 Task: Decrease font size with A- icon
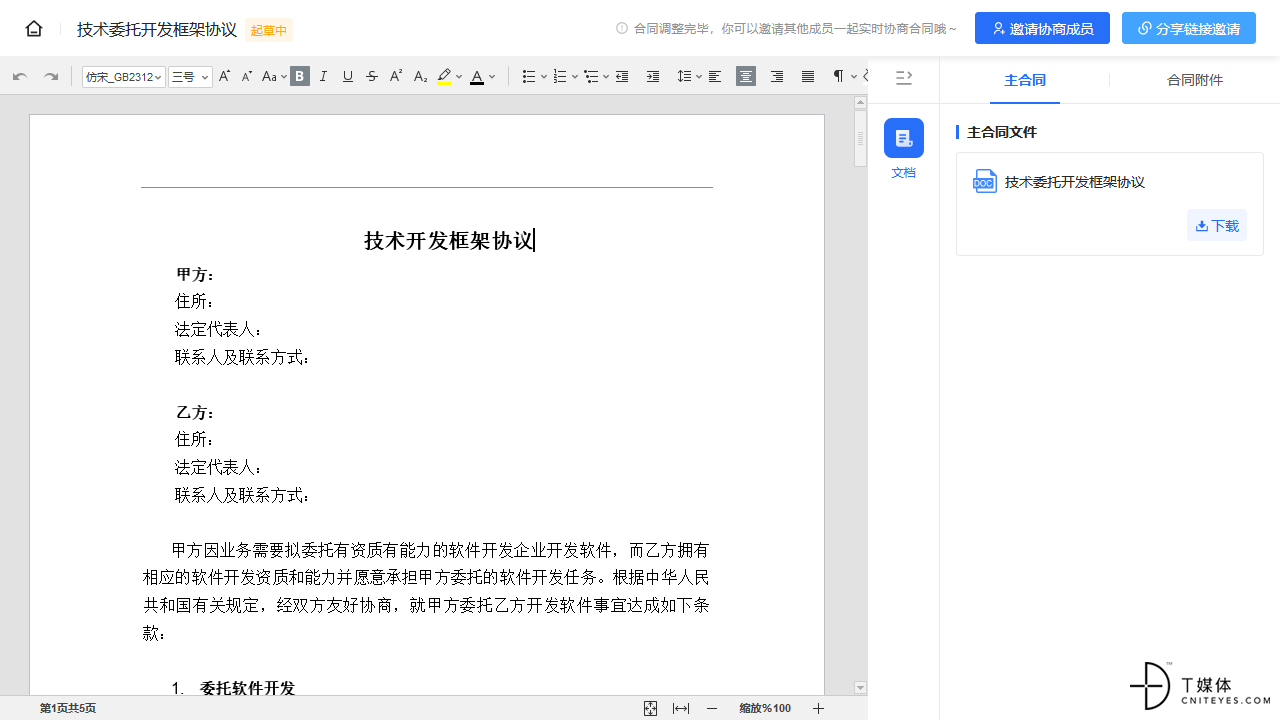(247, 76)
